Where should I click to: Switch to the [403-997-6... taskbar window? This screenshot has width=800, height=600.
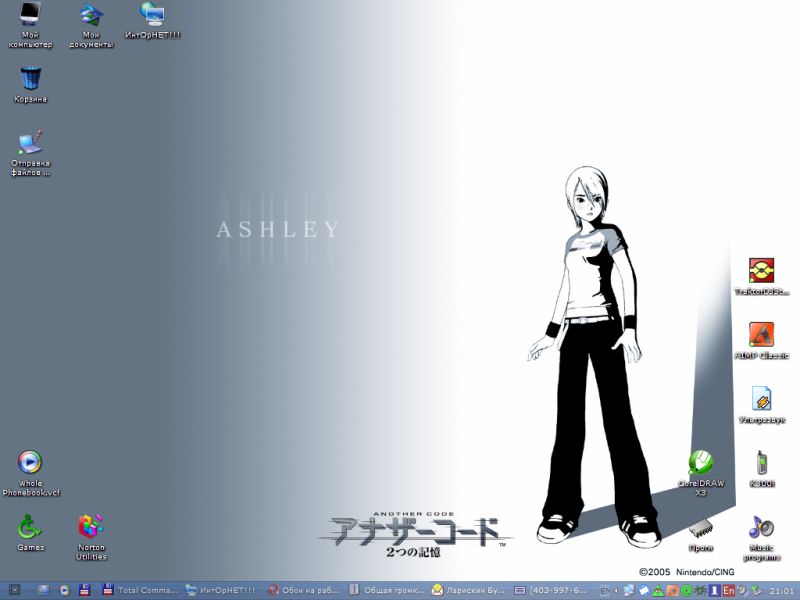coord(551,590)
